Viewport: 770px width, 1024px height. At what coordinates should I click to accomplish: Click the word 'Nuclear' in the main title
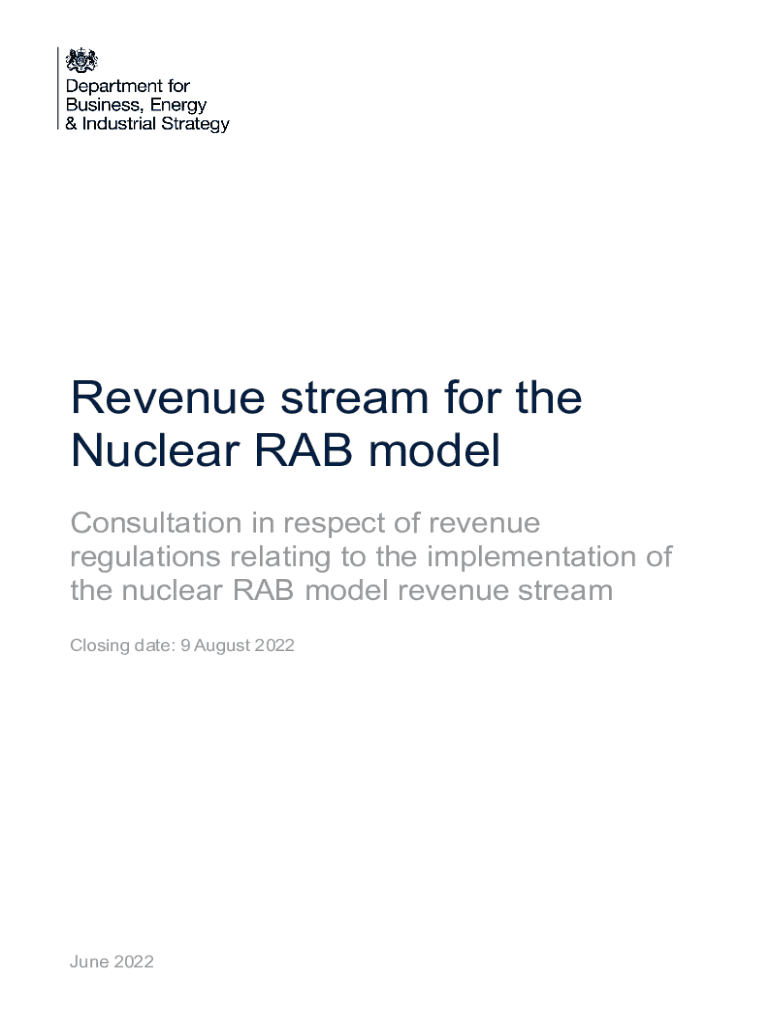139,452
